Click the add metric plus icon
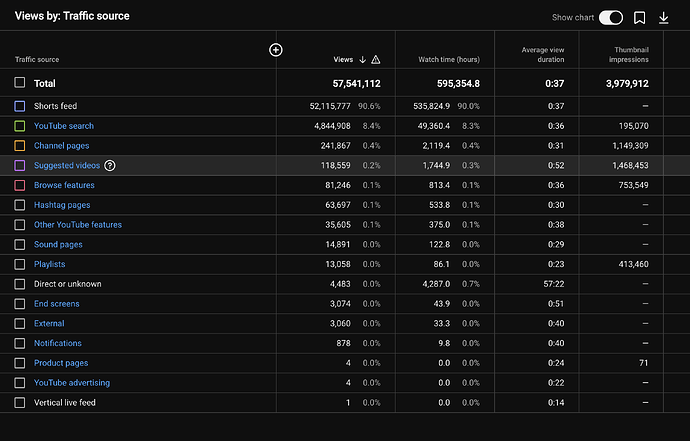 pos(276,50)
